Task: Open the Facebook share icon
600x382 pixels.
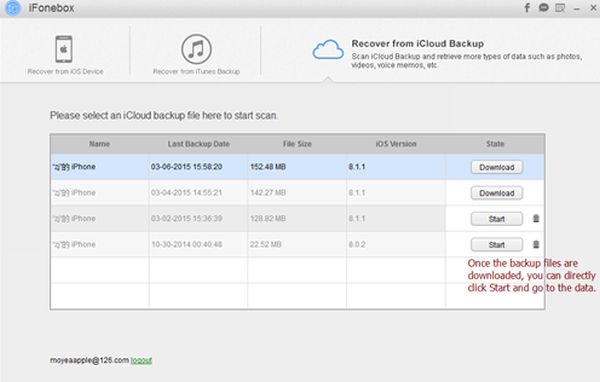Action: tap(527, 8)
